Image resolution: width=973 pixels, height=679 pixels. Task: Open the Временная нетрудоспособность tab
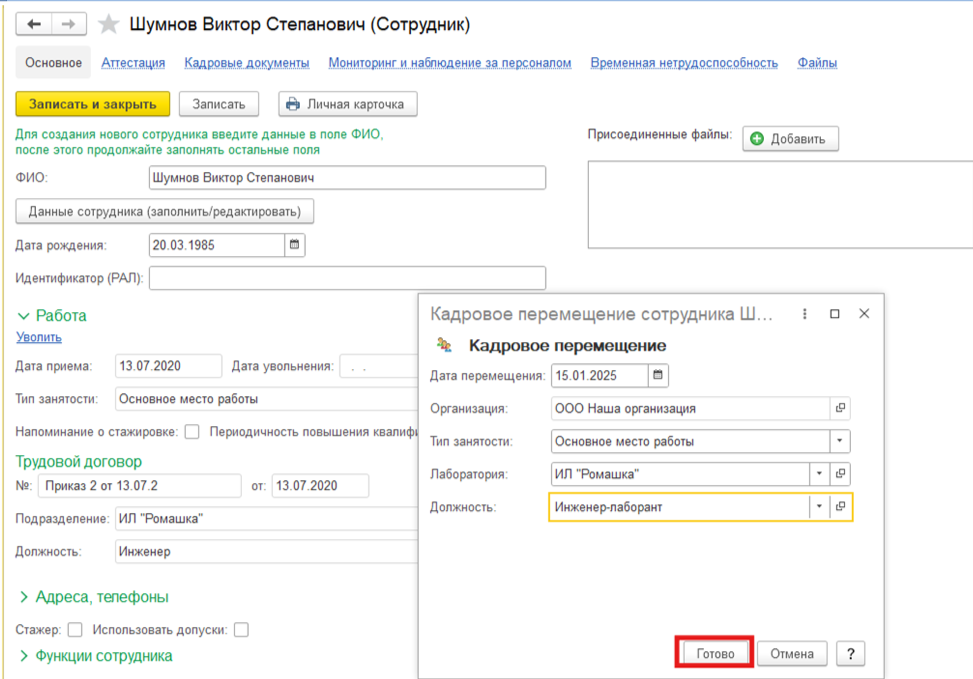[x=684, y=63]
